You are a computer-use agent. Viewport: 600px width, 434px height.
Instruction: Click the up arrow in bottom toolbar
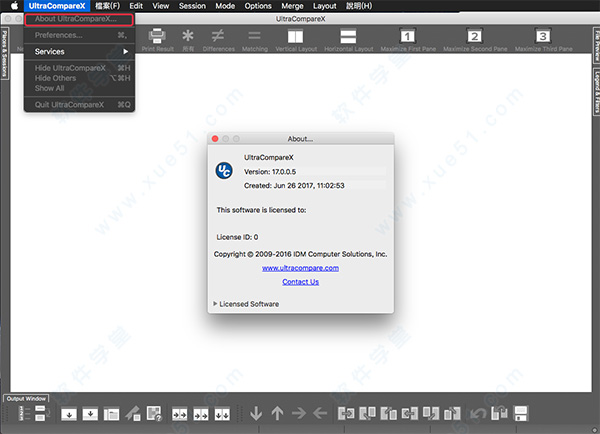click(x=278, y=413)
